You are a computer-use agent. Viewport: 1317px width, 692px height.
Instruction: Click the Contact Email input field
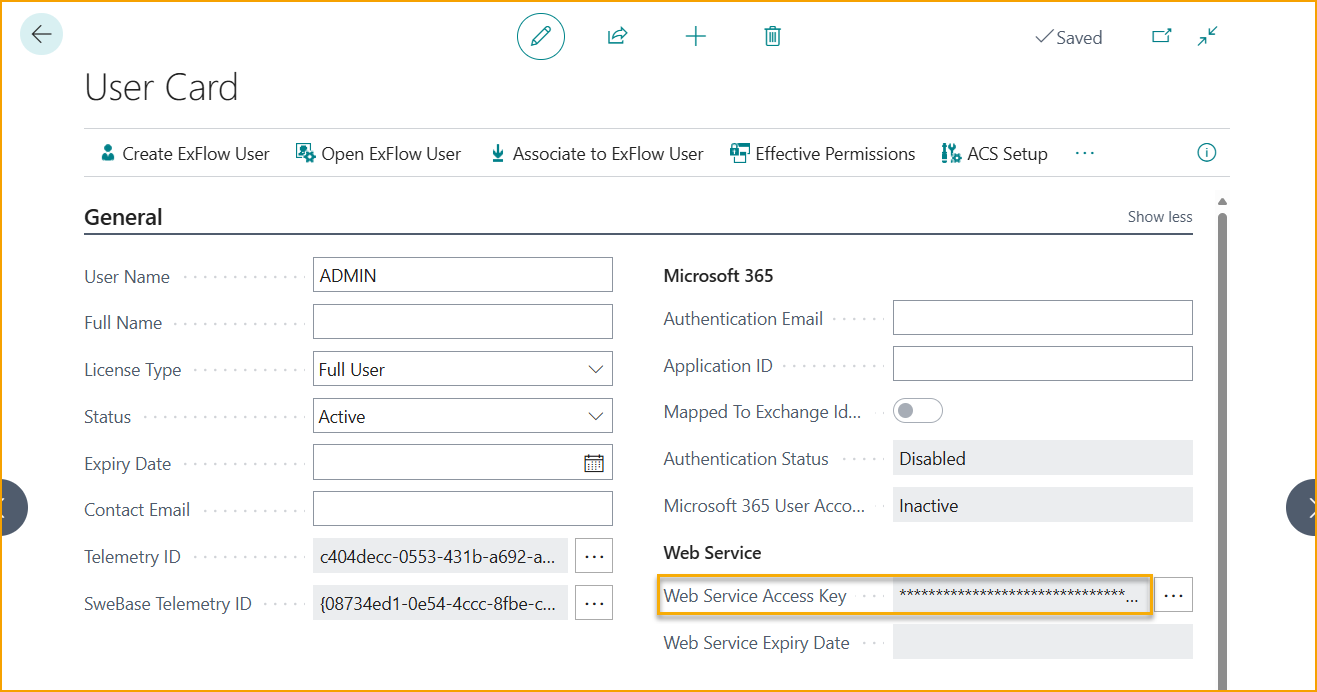(463, 509)
